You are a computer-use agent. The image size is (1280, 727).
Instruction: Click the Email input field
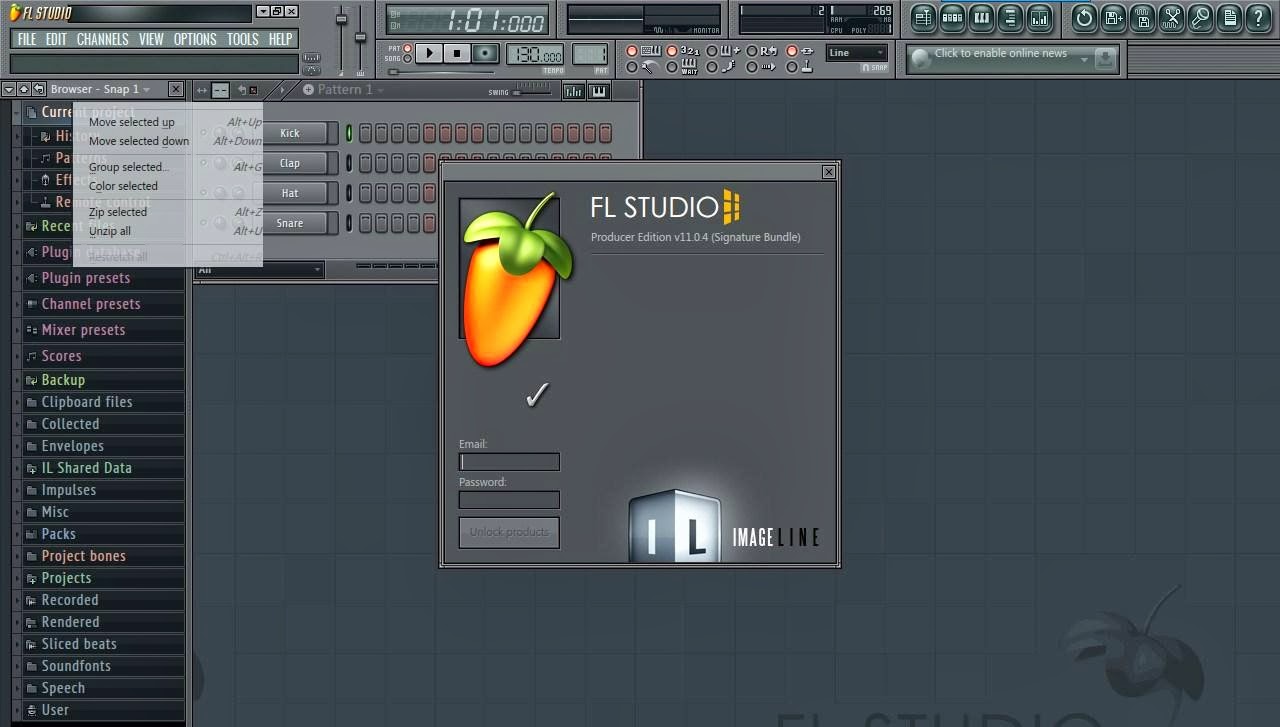coord(509,462)
